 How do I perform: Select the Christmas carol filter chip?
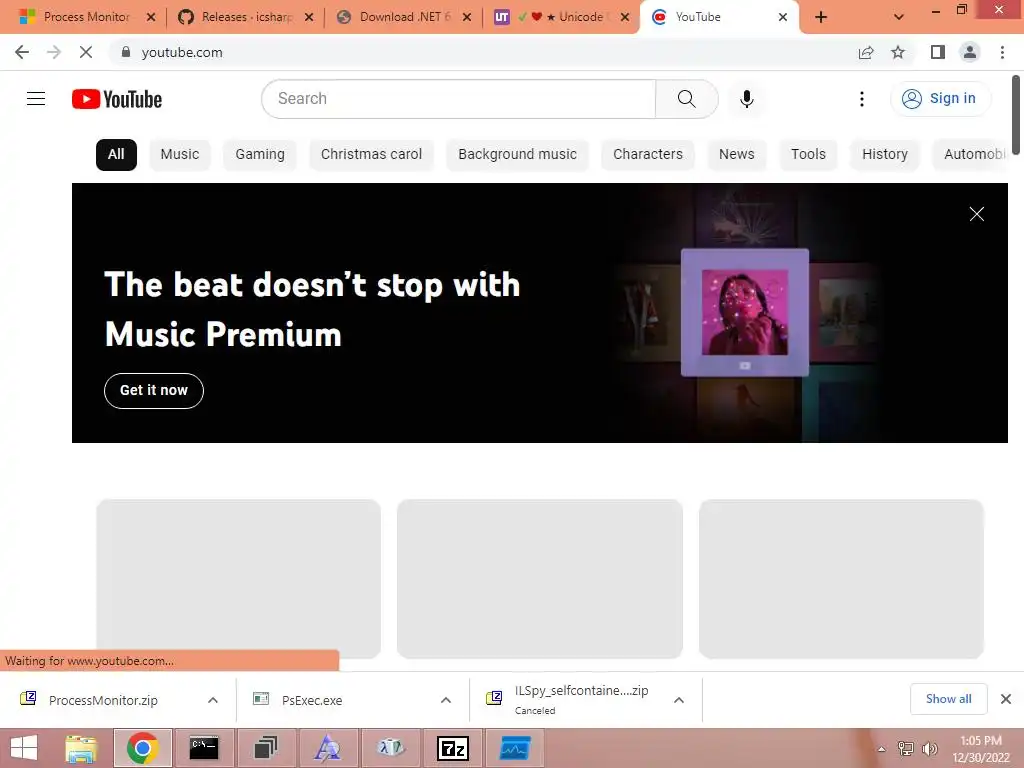[x=371, y=155]
